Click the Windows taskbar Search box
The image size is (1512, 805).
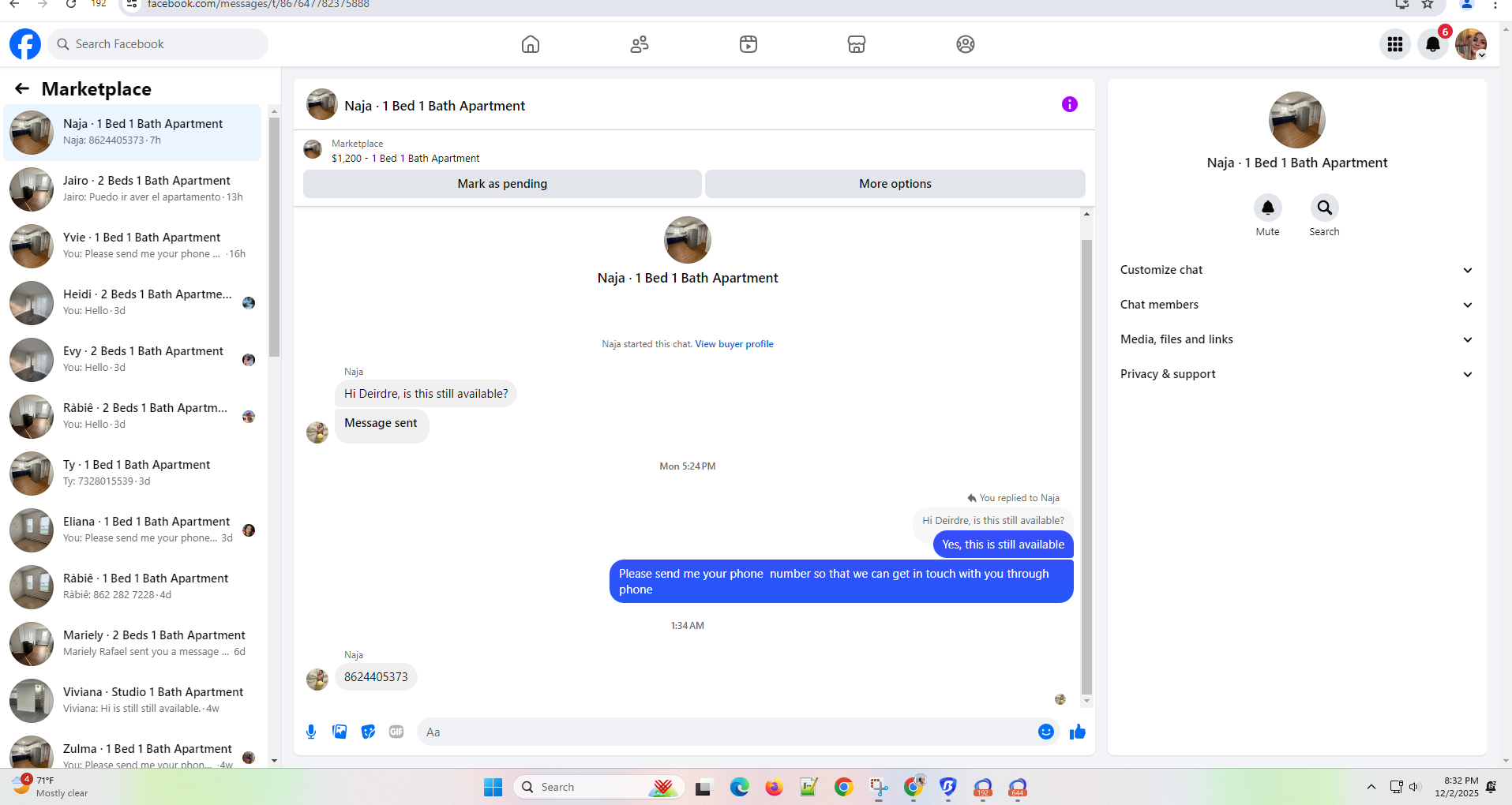click(598, 787)
